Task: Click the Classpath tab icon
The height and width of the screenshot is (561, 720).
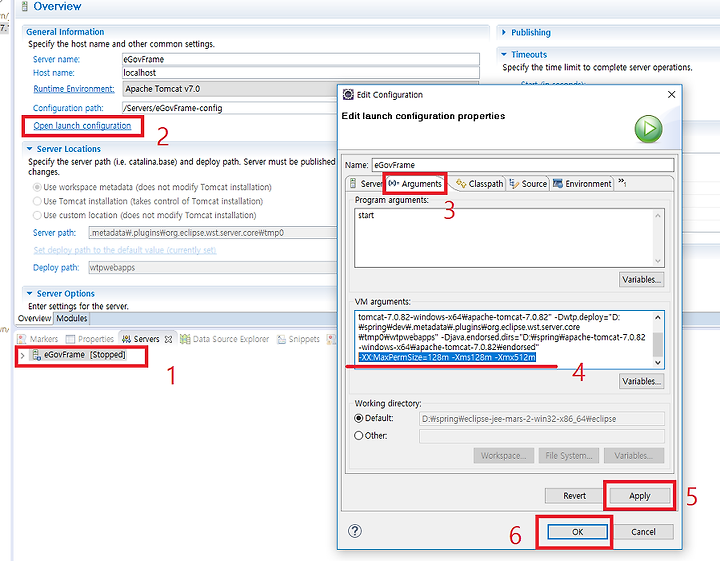Action: (x=461, y=184)
